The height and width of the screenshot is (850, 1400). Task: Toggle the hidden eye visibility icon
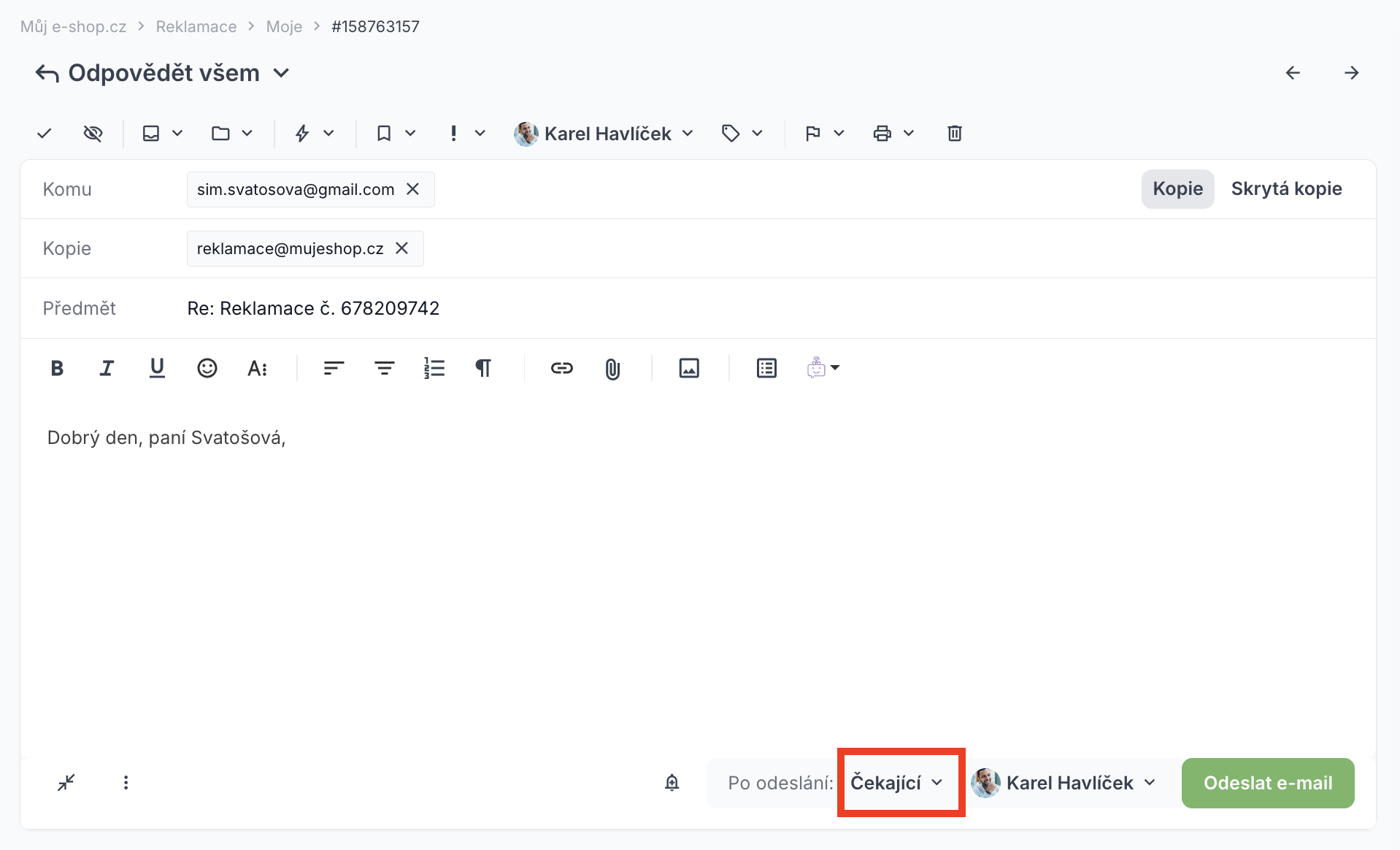point(93,133)
